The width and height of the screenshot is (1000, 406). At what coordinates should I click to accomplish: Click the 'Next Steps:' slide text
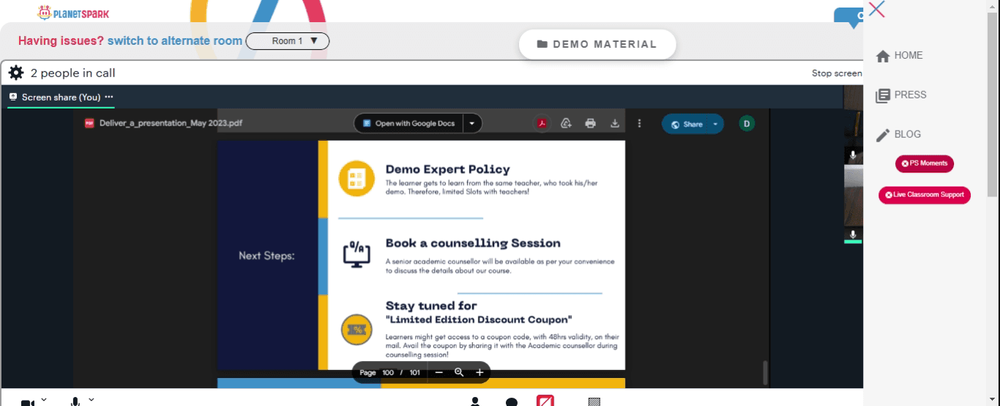pos(267,256)
